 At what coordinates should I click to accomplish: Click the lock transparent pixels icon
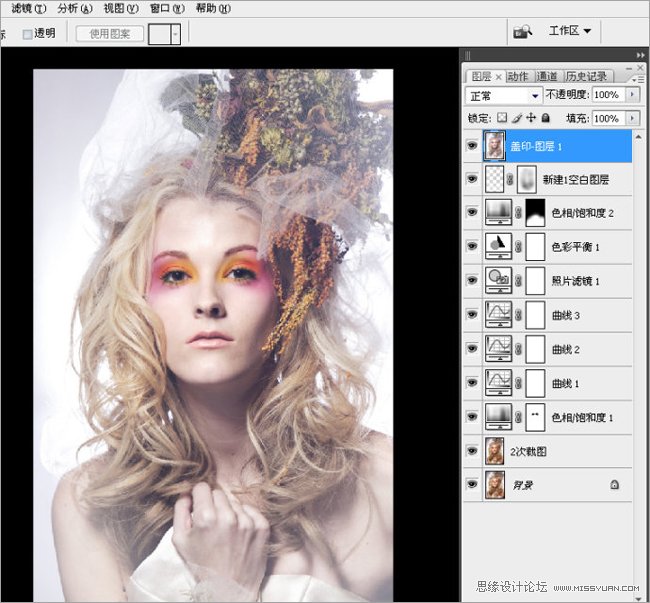(x=502, y=118)
